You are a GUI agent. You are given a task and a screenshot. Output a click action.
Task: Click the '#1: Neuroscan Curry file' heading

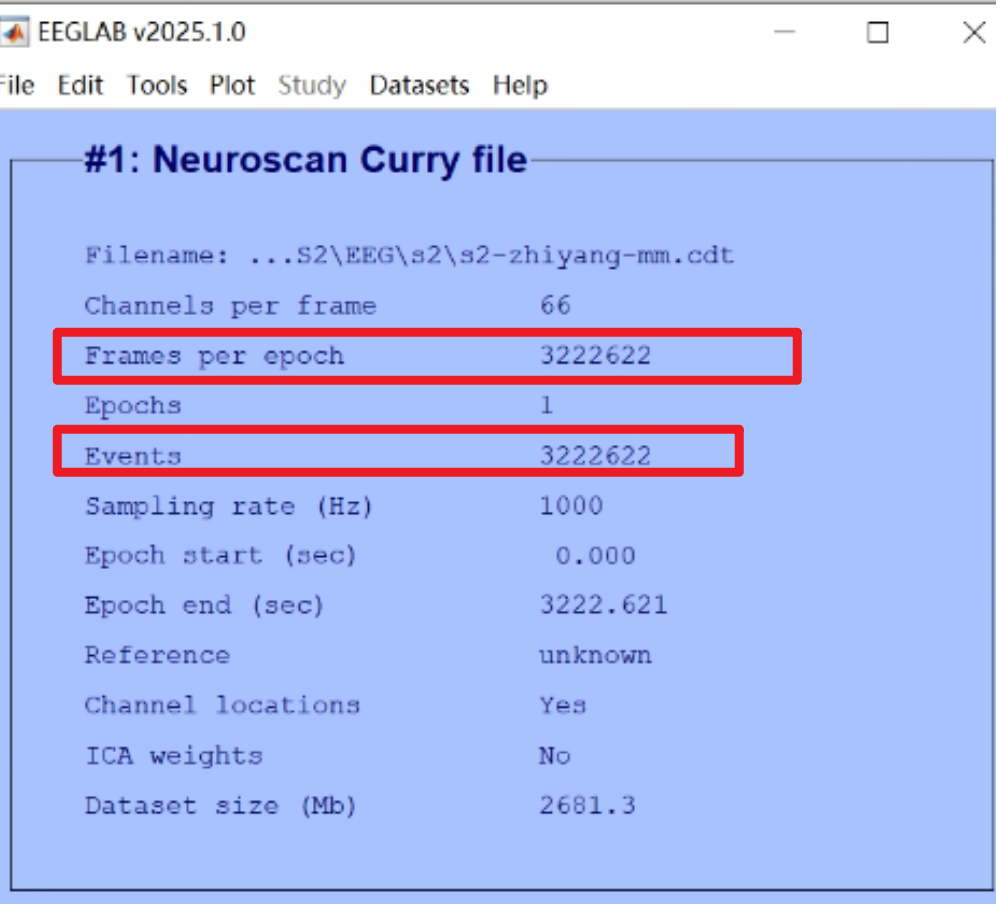tap(306, 159)
